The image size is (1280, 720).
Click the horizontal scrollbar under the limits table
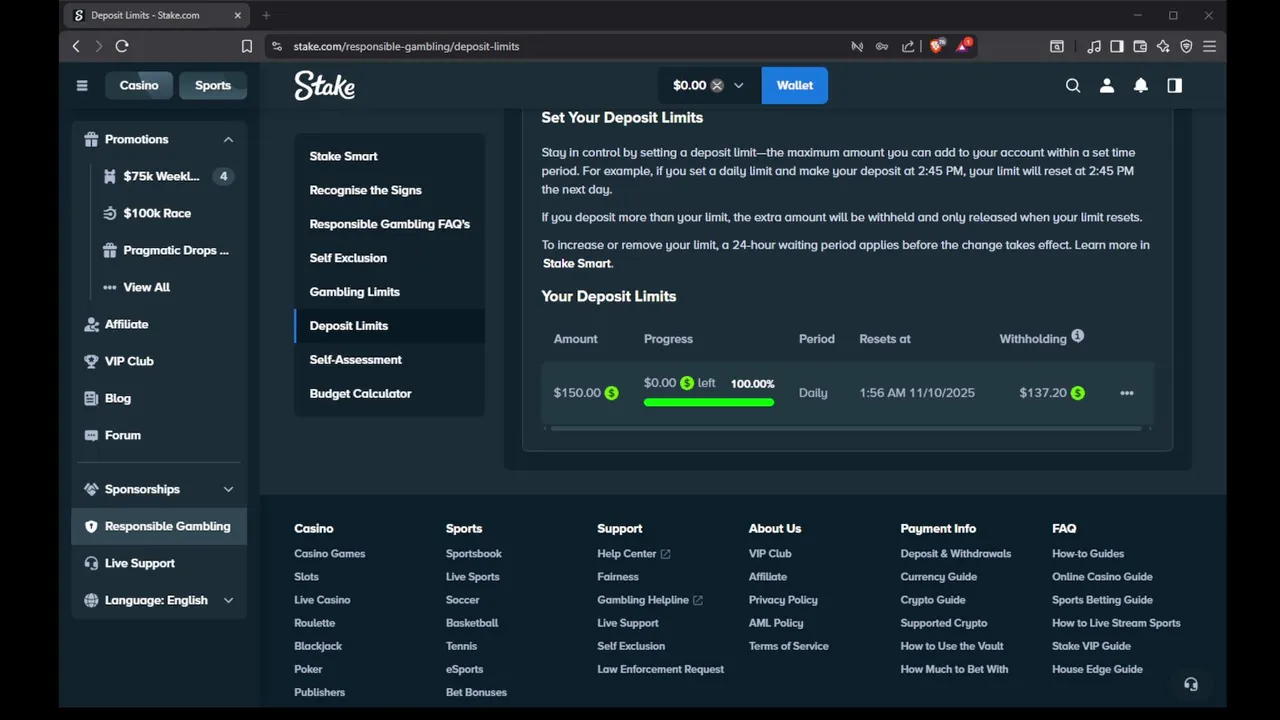846,429
